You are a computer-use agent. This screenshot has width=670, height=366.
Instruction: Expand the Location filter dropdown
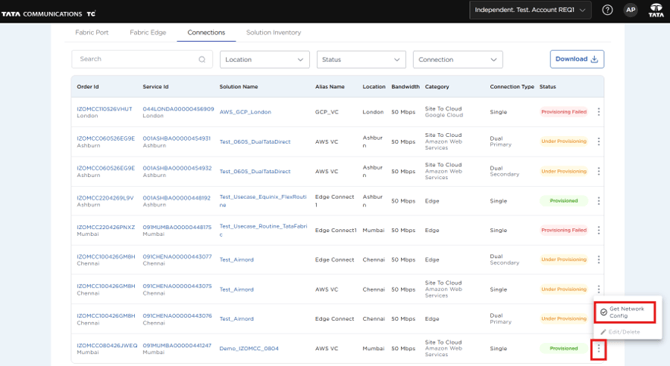coord(264,59)
